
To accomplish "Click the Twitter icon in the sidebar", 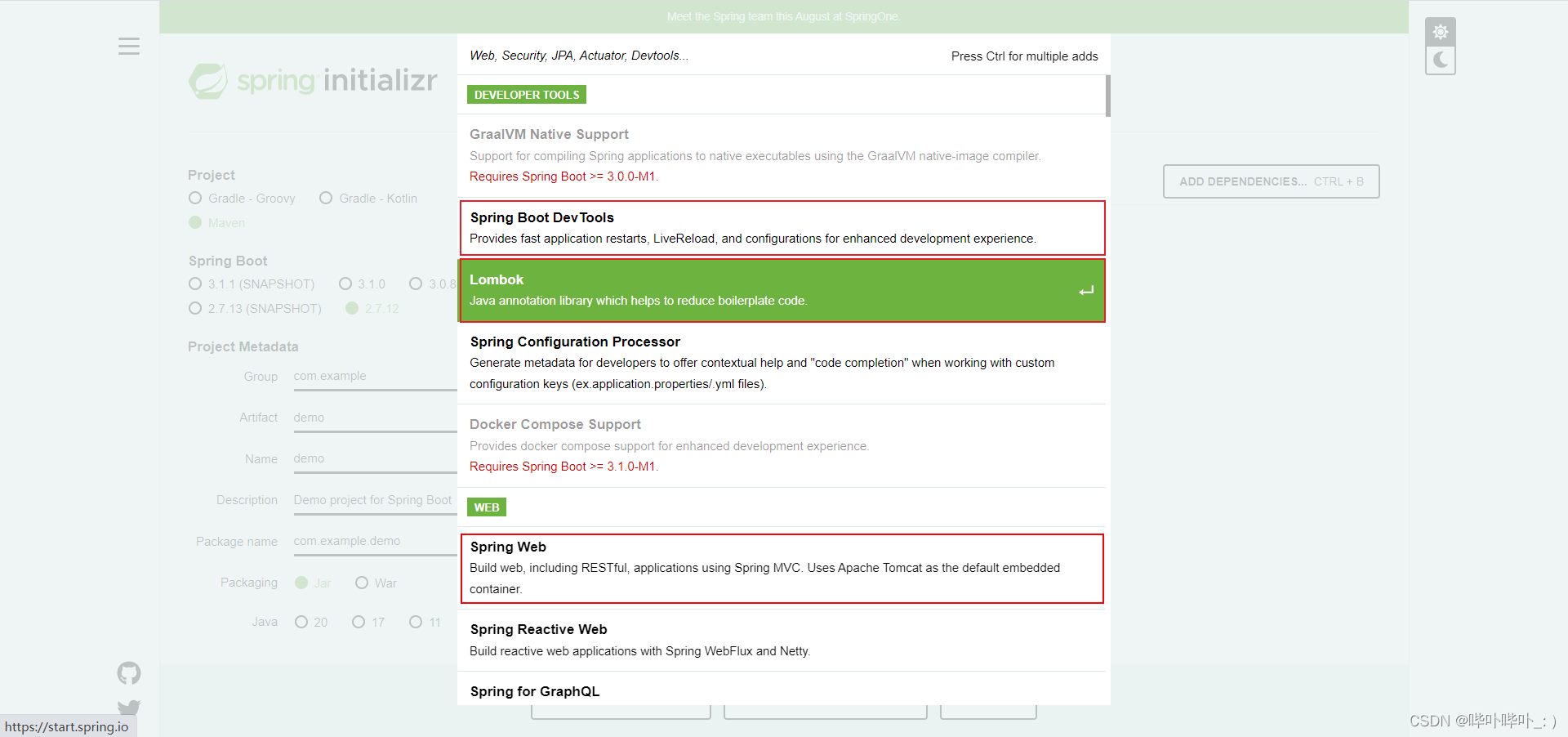I will pyautogui.click(x=128, y=708).
